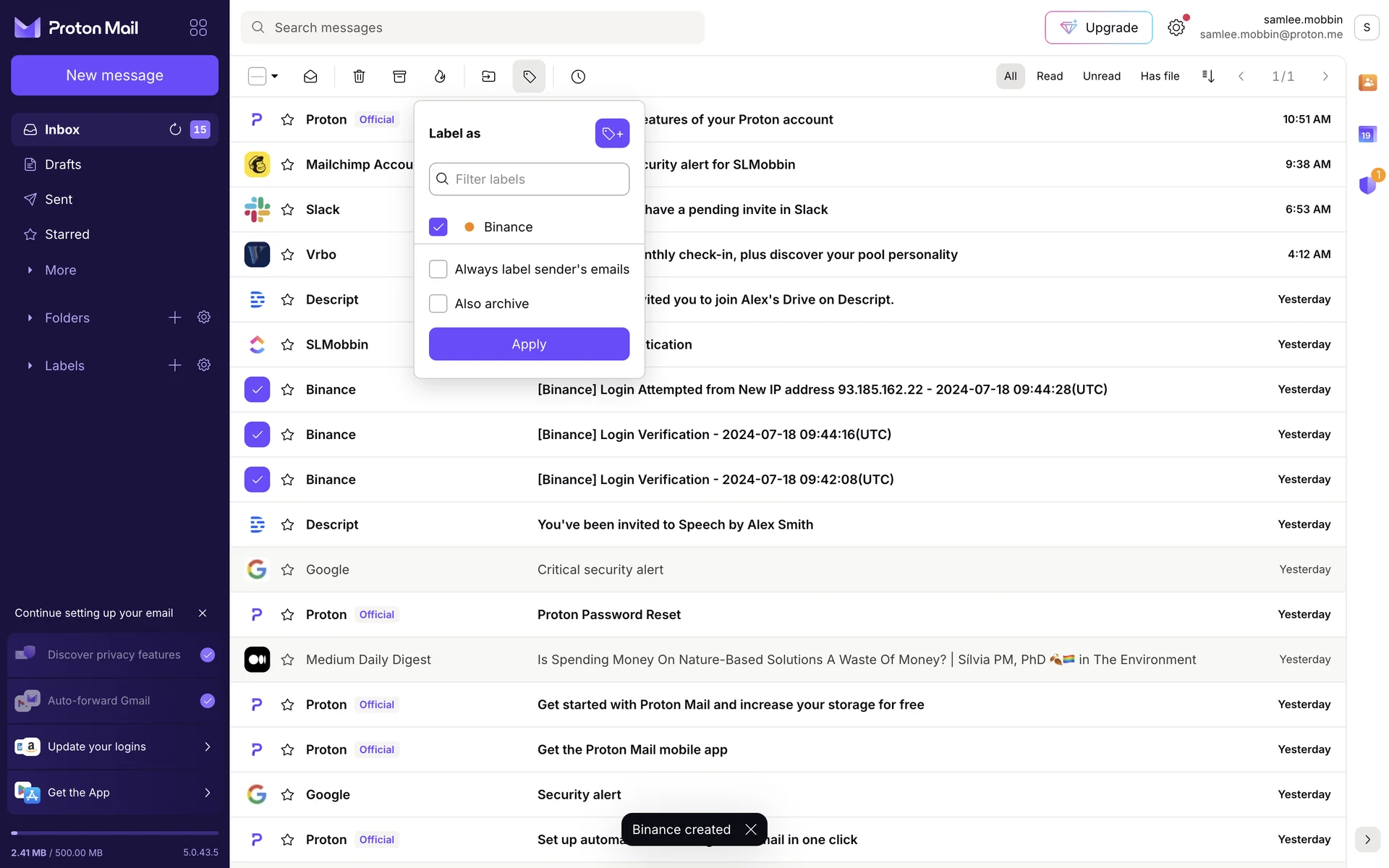Screen dimensions: 1389x868
Task: Expand the More sidebar item
Action: tap(30, 270)
